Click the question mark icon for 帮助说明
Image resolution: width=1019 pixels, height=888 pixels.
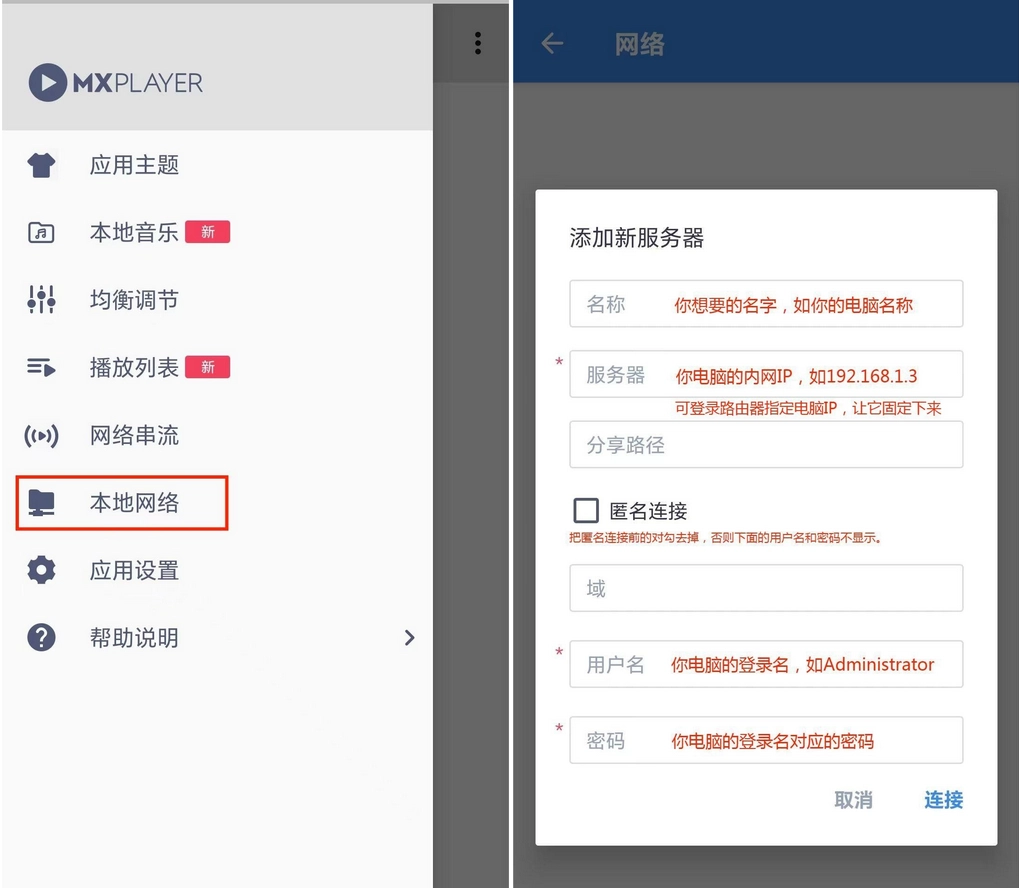pos(42,638)
